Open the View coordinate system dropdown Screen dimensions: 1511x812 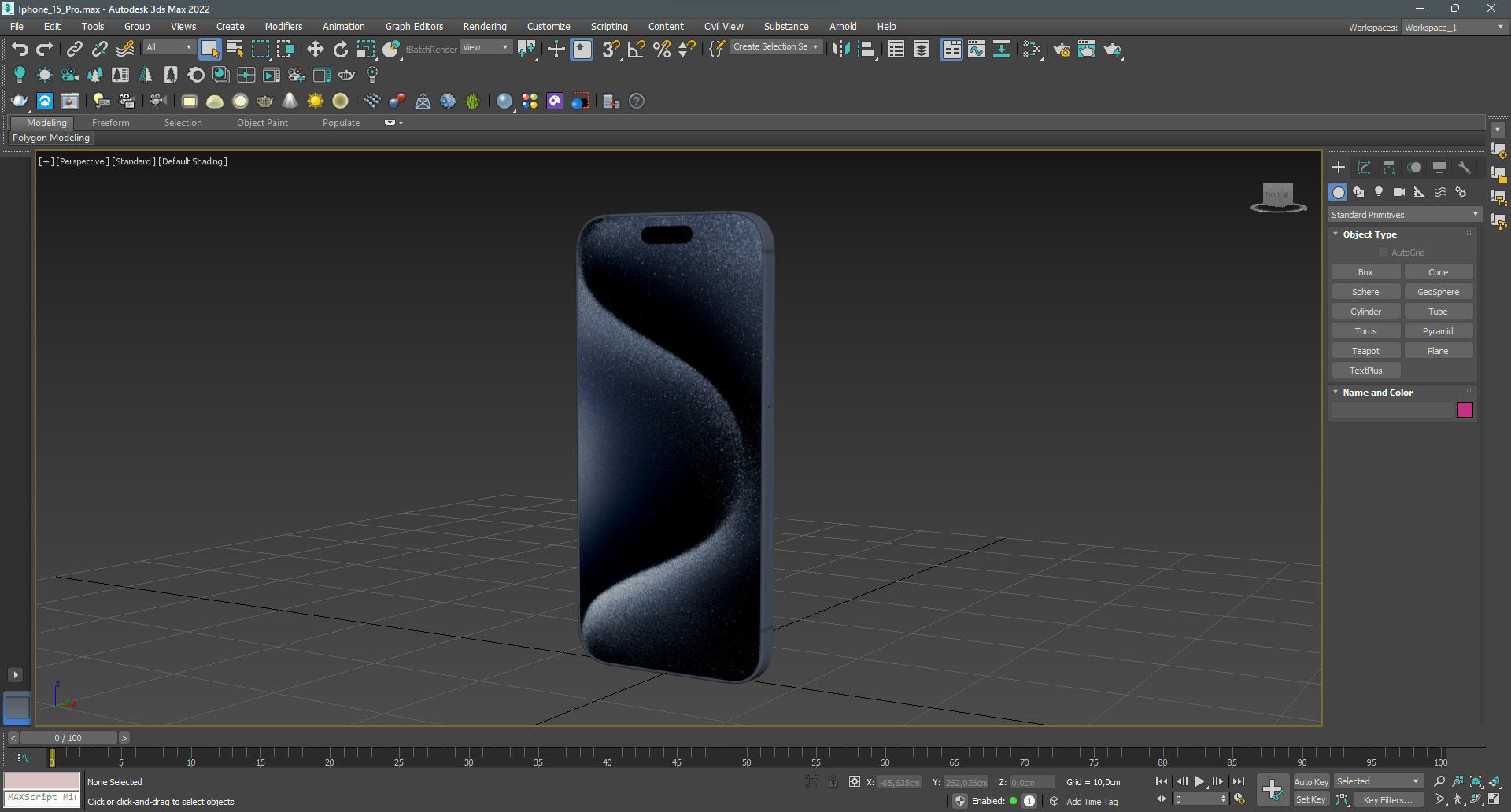pyautogui.click(x=485, y=48)
